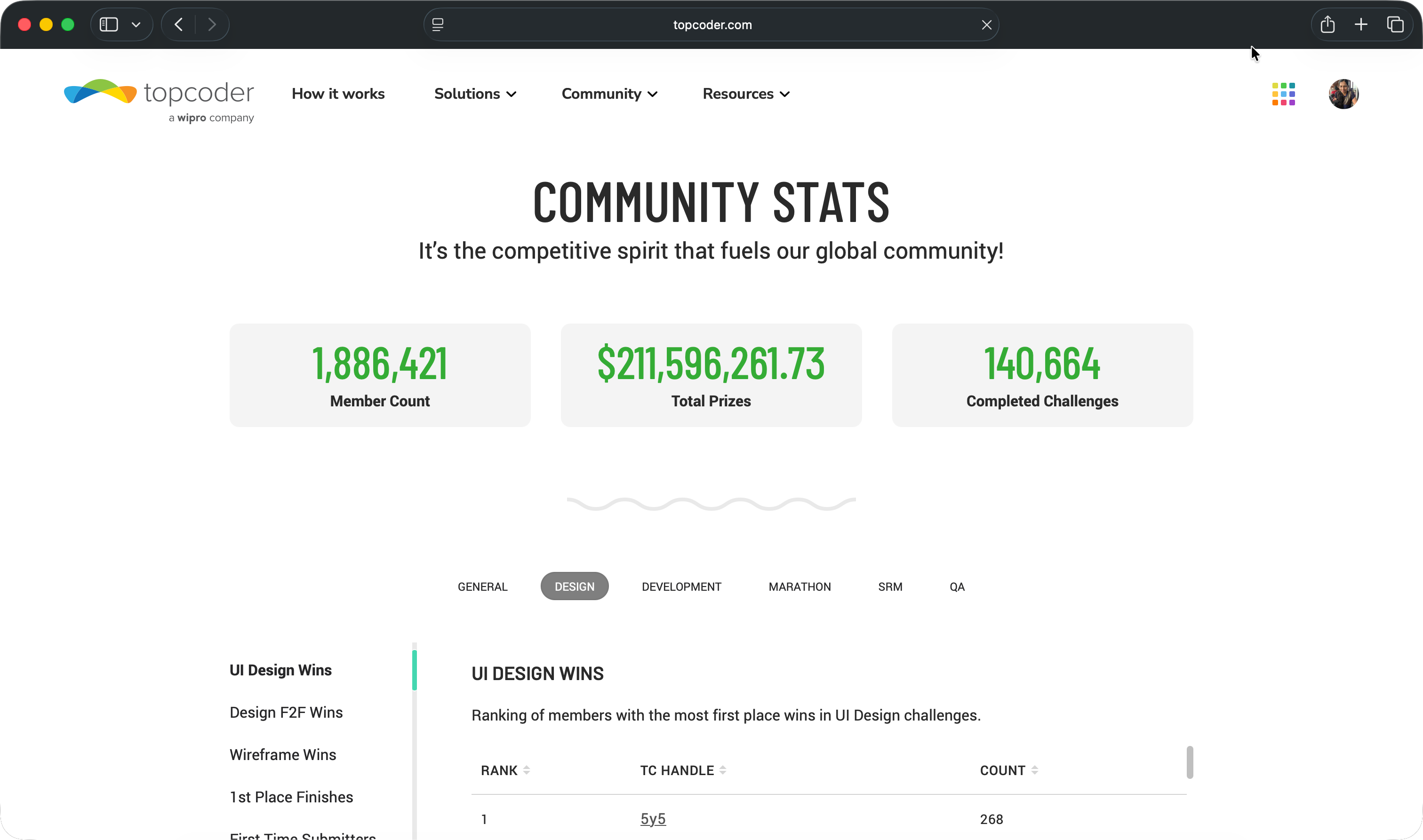Stop loading with the X in address bar

point(986,25)
